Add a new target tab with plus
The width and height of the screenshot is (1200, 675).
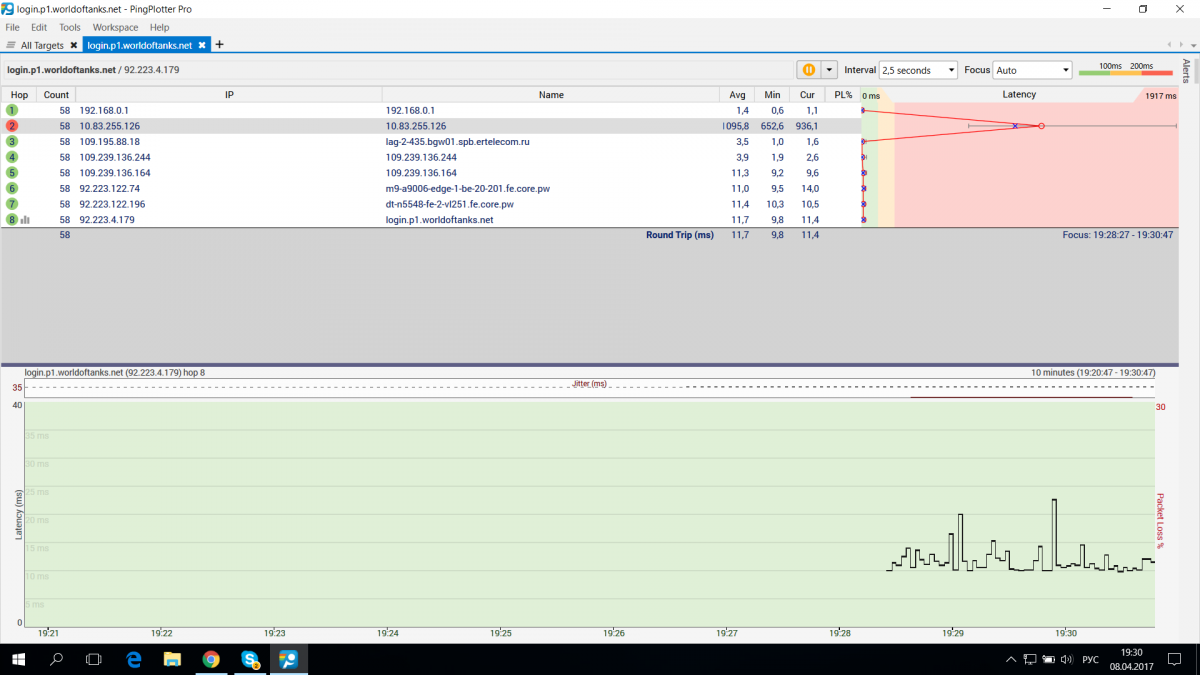coord(220,45)
